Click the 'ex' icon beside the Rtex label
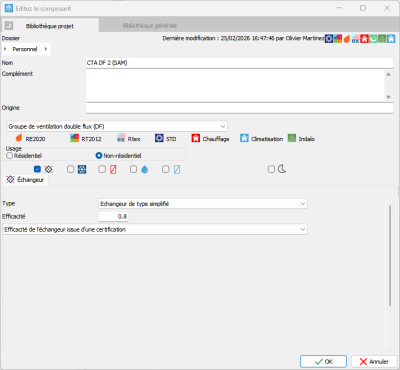 pyautogui.click(x=121, y=138)
